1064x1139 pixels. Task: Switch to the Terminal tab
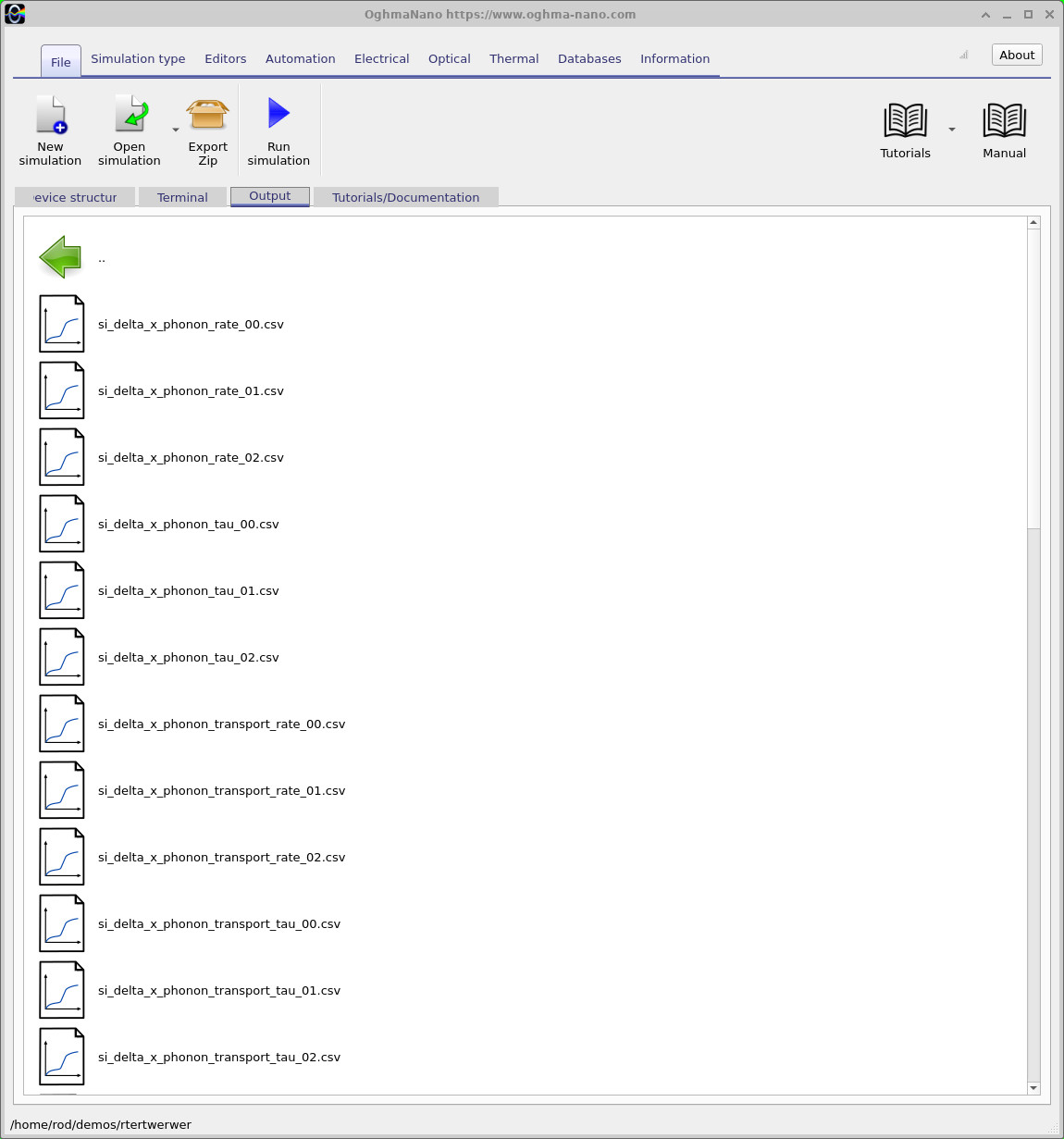coord(182,197)
